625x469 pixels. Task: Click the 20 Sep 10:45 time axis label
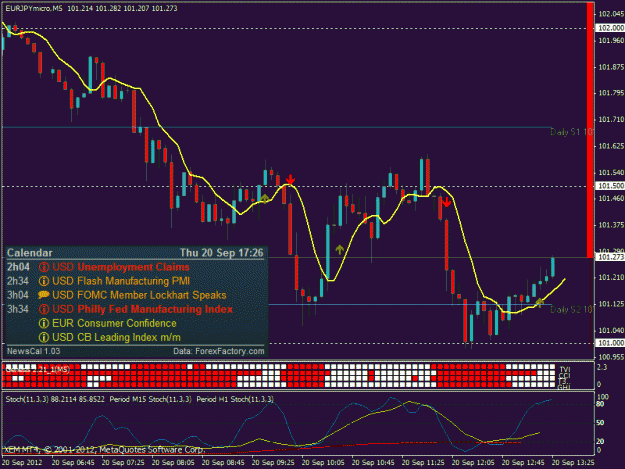click(x=373, y=463)
